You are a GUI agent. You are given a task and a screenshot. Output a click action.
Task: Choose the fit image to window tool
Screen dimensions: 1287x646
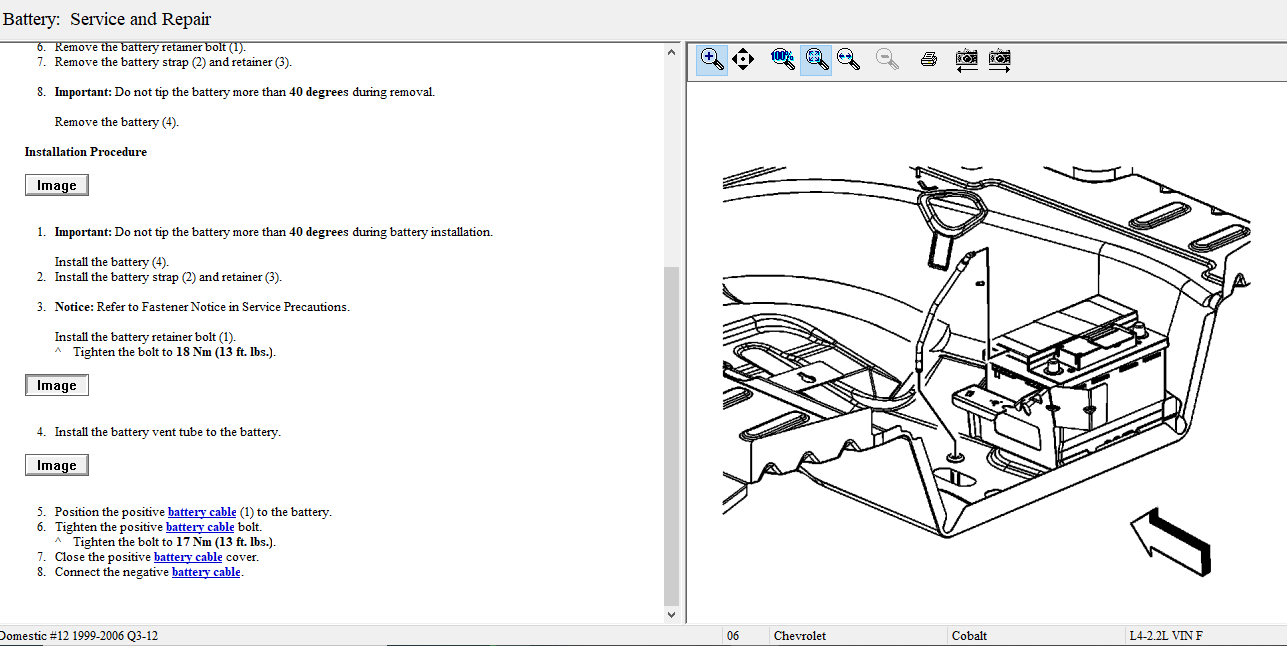tap(816, 59)
